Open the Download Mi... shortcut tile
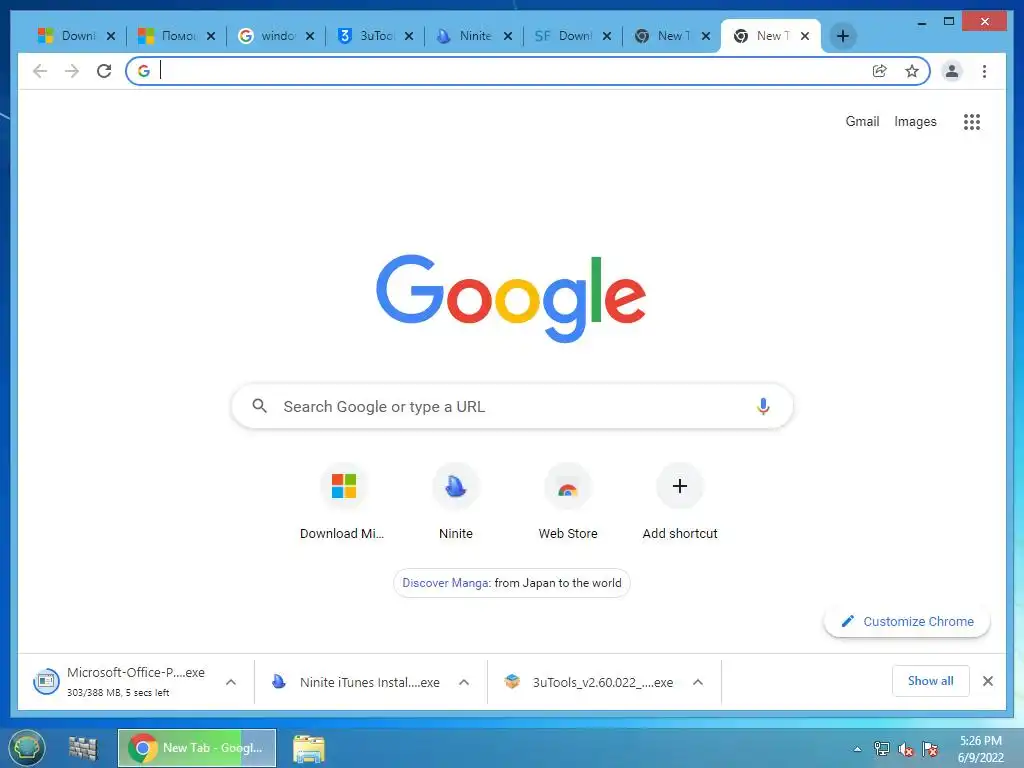1024x768 pixels. (x=343, y=502)
